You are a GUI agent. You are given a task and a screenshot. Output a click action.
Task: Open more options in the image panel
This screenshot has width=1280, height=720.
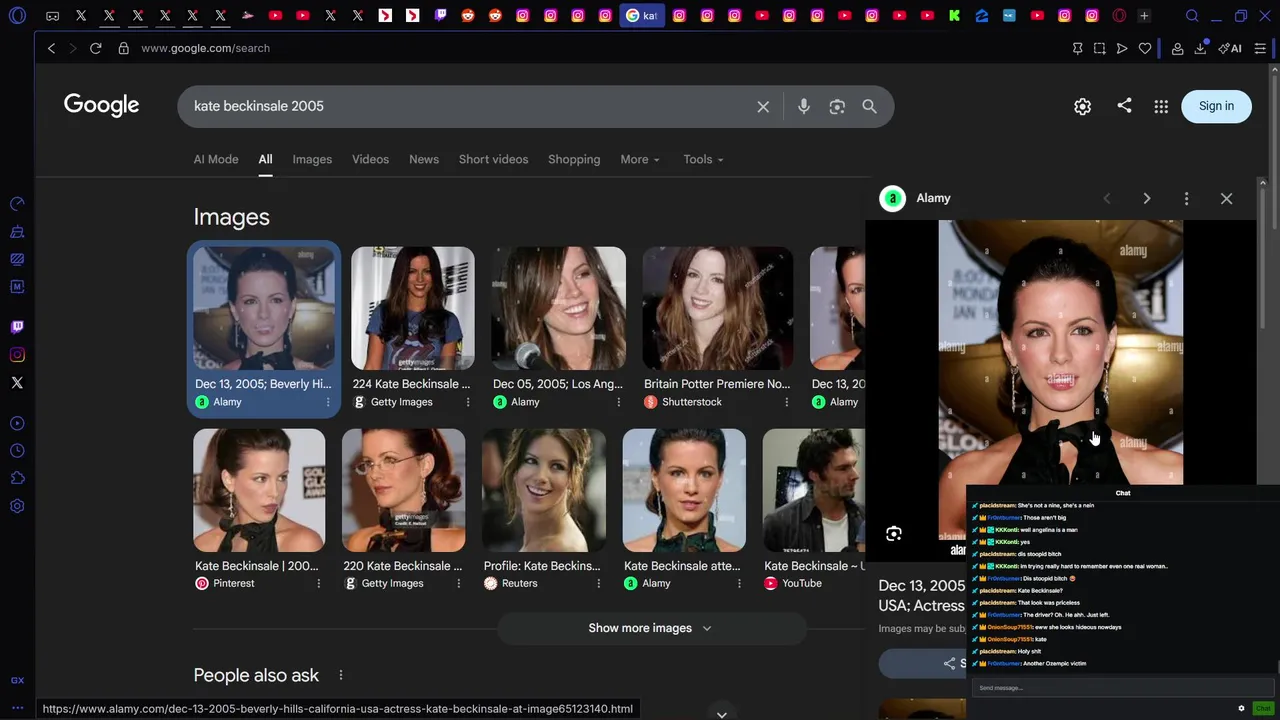point(1186,198)
